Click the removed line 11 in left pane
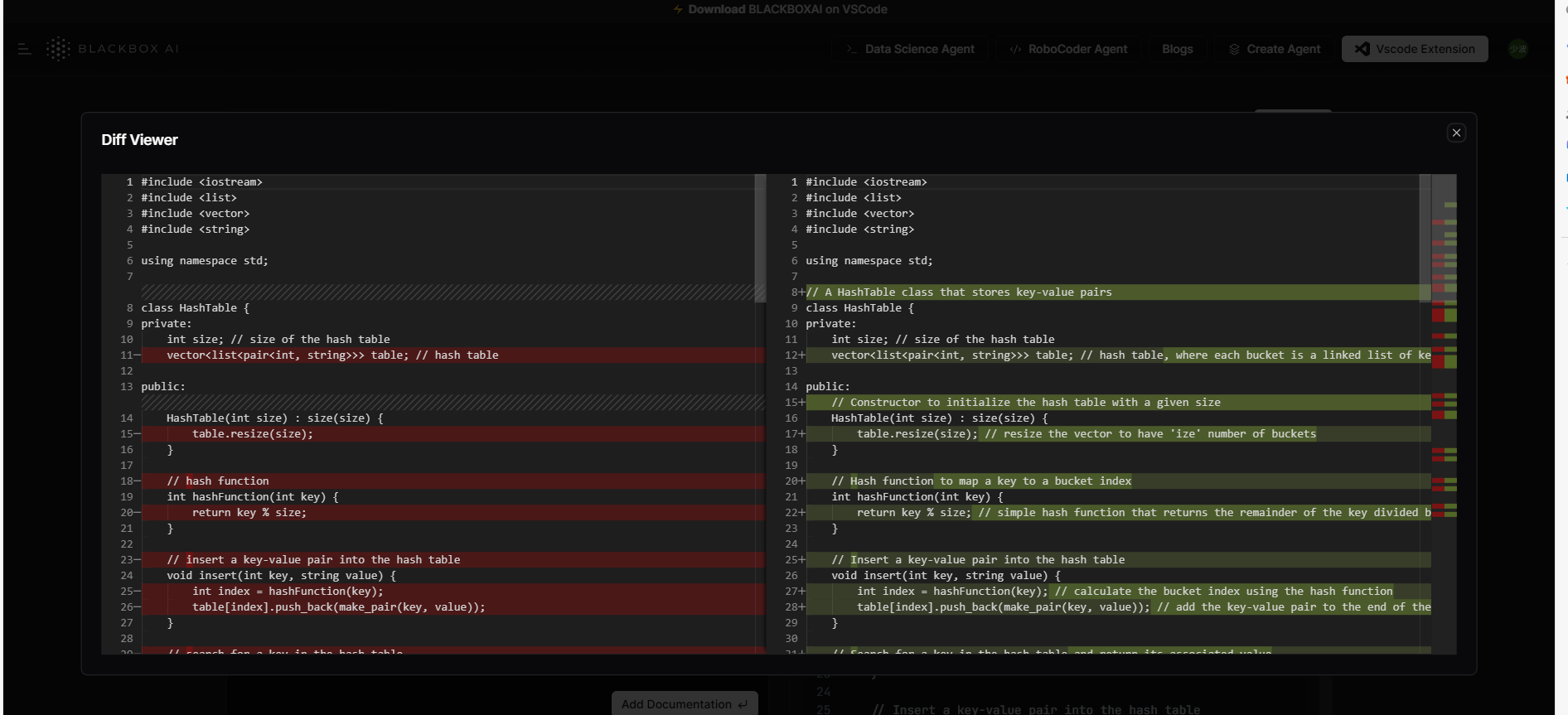 (x=332, y=355)
